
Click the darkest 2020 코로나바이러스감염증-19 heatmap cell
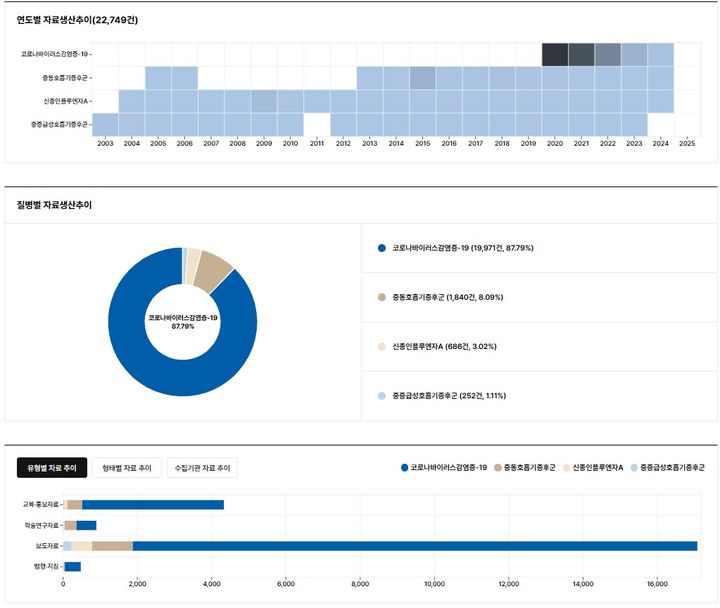[555, 55]
